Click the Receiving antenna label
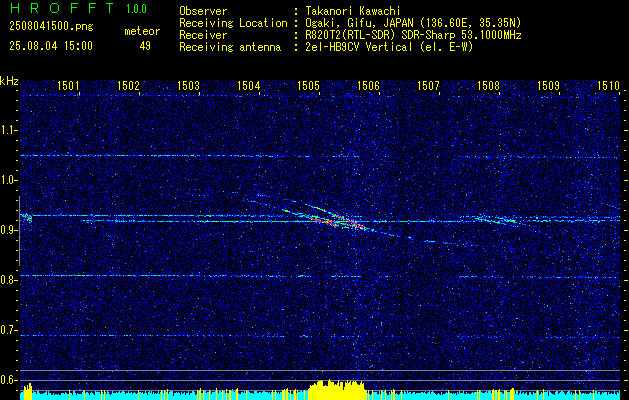This screenshot has height=400, width=629. (230, 47)
